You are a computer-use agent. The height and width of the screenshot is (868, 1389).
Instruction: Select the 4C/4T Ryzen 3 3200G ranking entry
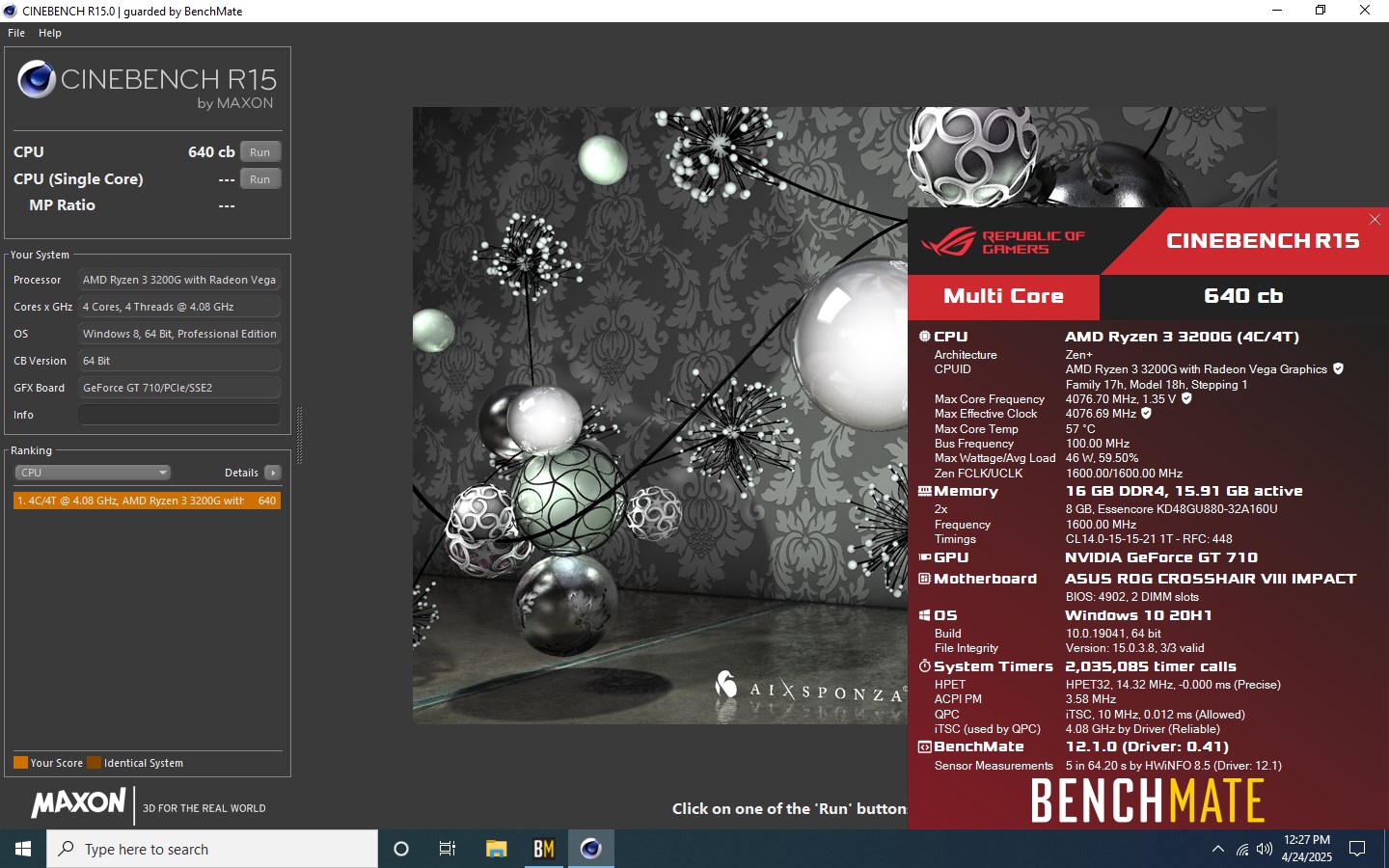pyautogui.click(x=147, y=501)
